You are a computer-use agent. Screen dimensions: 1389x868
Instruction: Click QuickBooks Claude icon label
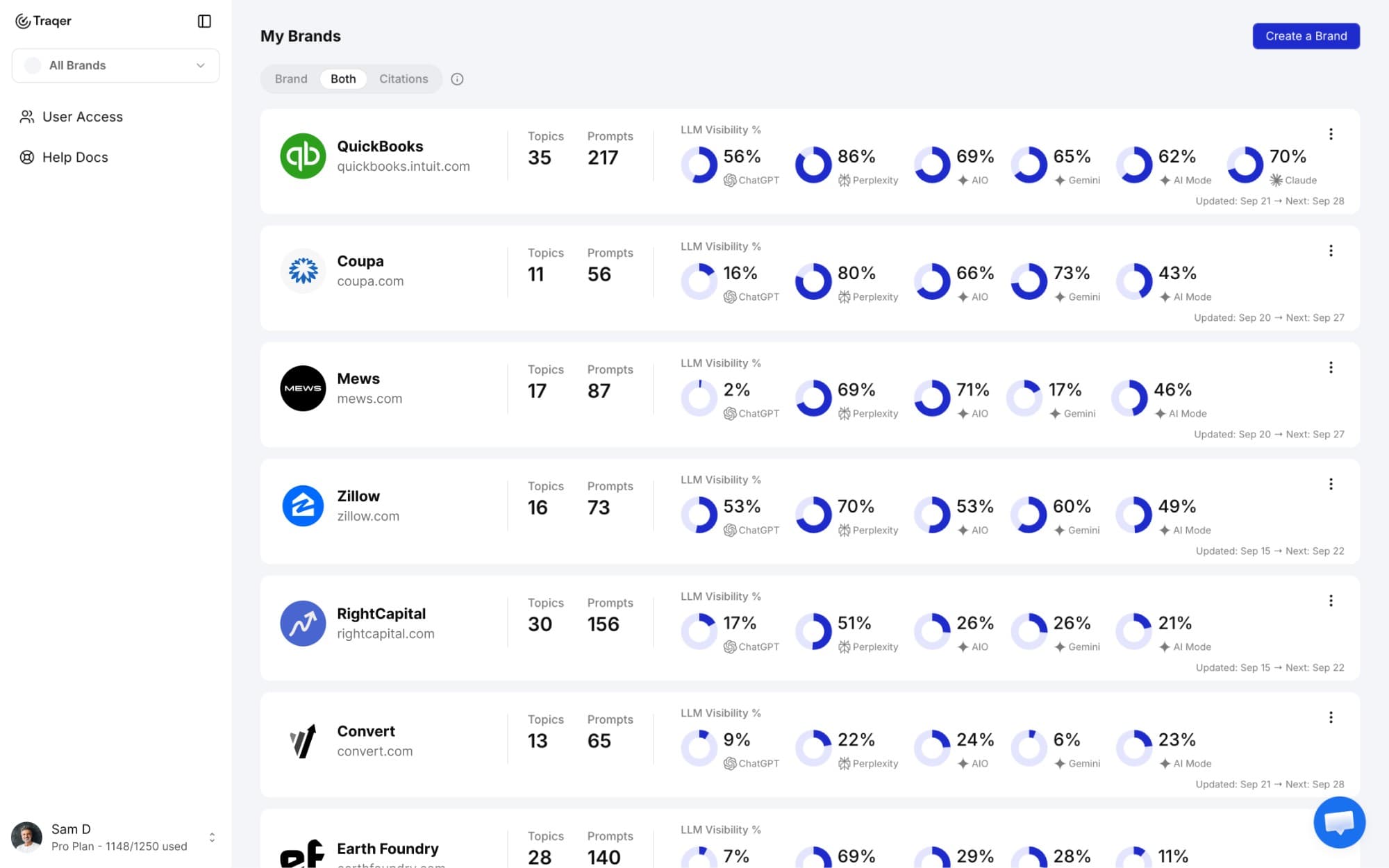click(1293, 181)
